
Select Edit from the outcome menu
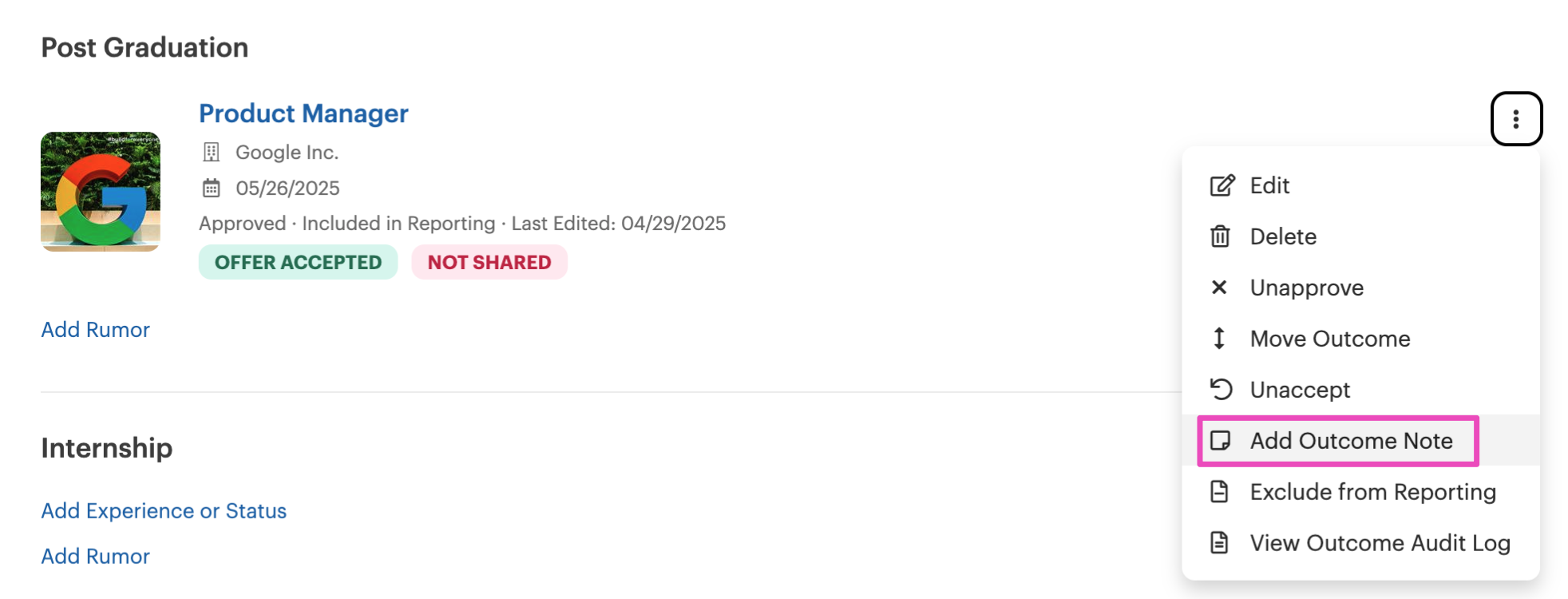click(x=1269, y=185)
